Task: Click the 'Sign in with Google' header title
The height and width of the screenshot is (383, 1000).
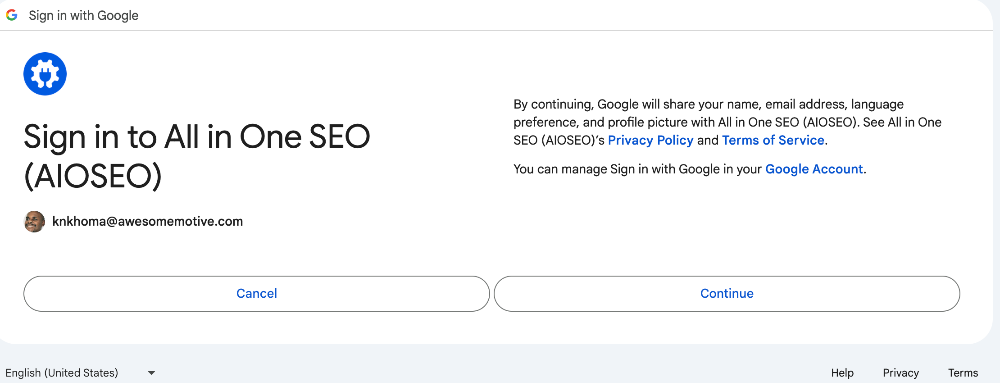Action: pos(84,15)
